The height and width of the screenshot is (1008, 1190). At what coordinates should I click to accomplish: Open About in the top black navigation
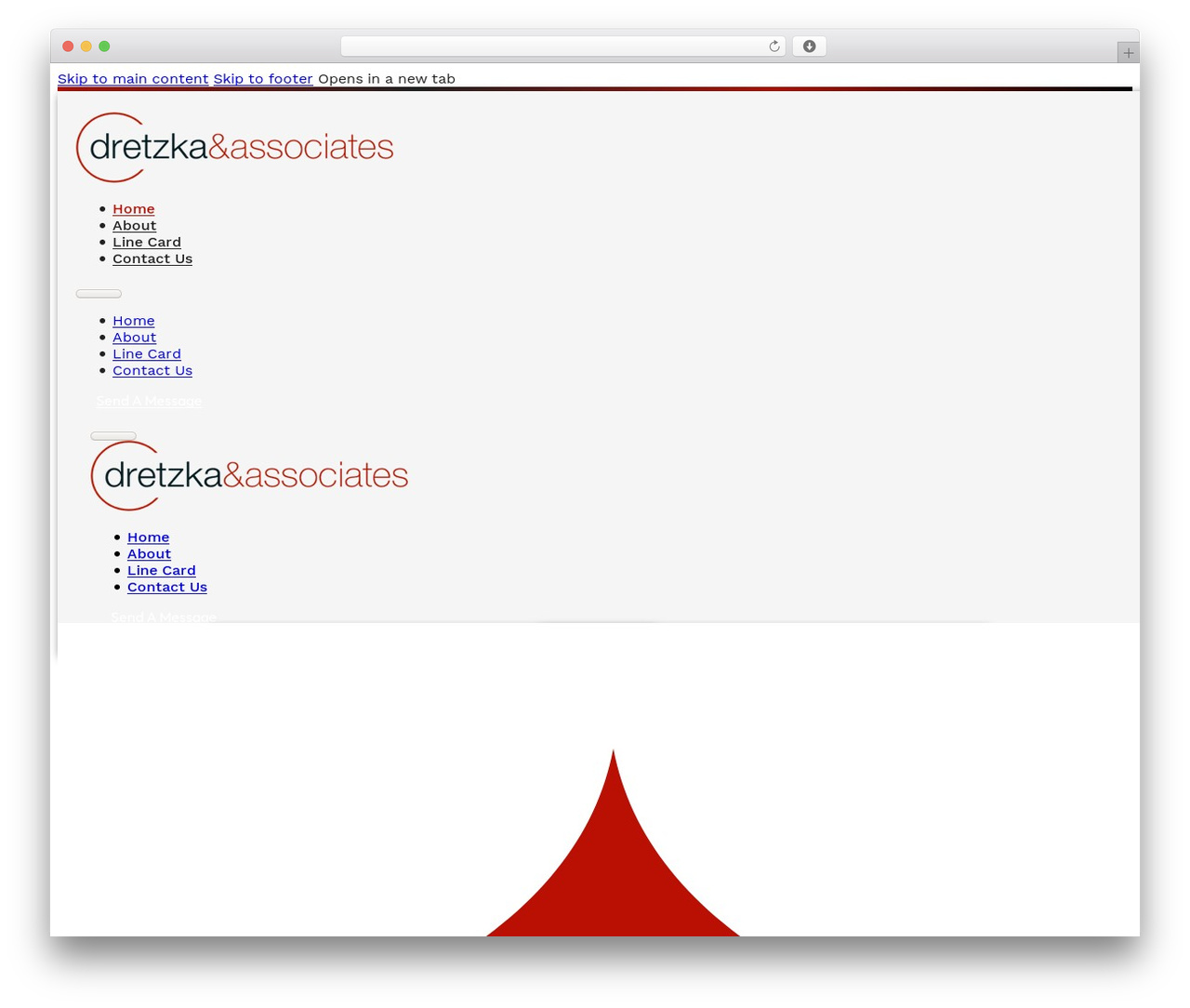pos(135,226)
